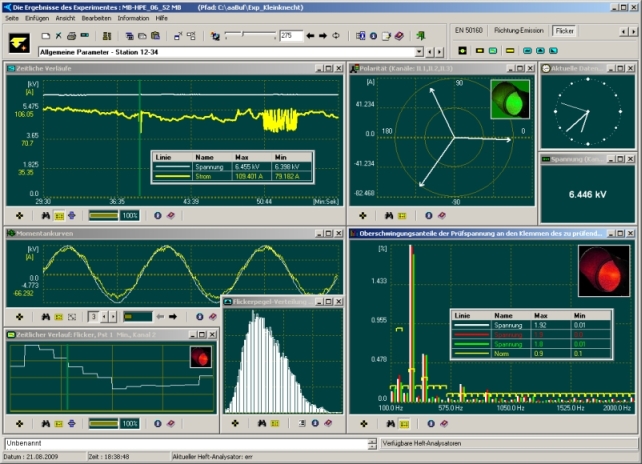Click the 275 value input field
The width and height of the screenshot is (642, 464).
[290, 36]
